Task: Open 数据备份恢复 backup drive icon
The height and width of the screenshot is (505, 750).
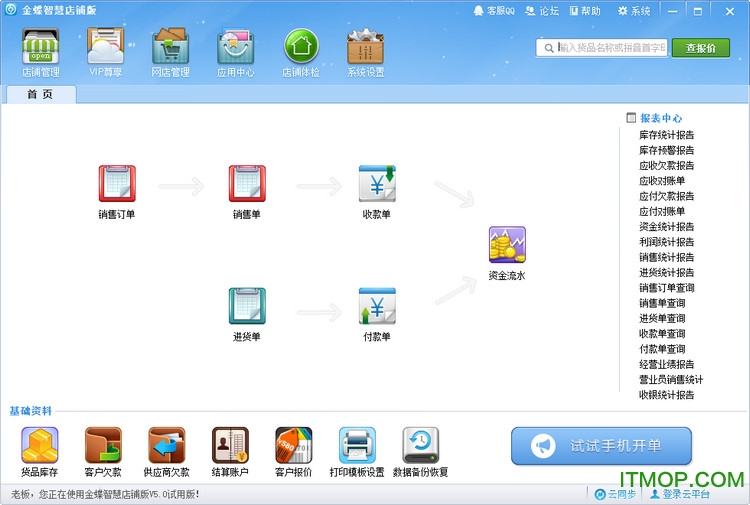Action: click(420, 445)
